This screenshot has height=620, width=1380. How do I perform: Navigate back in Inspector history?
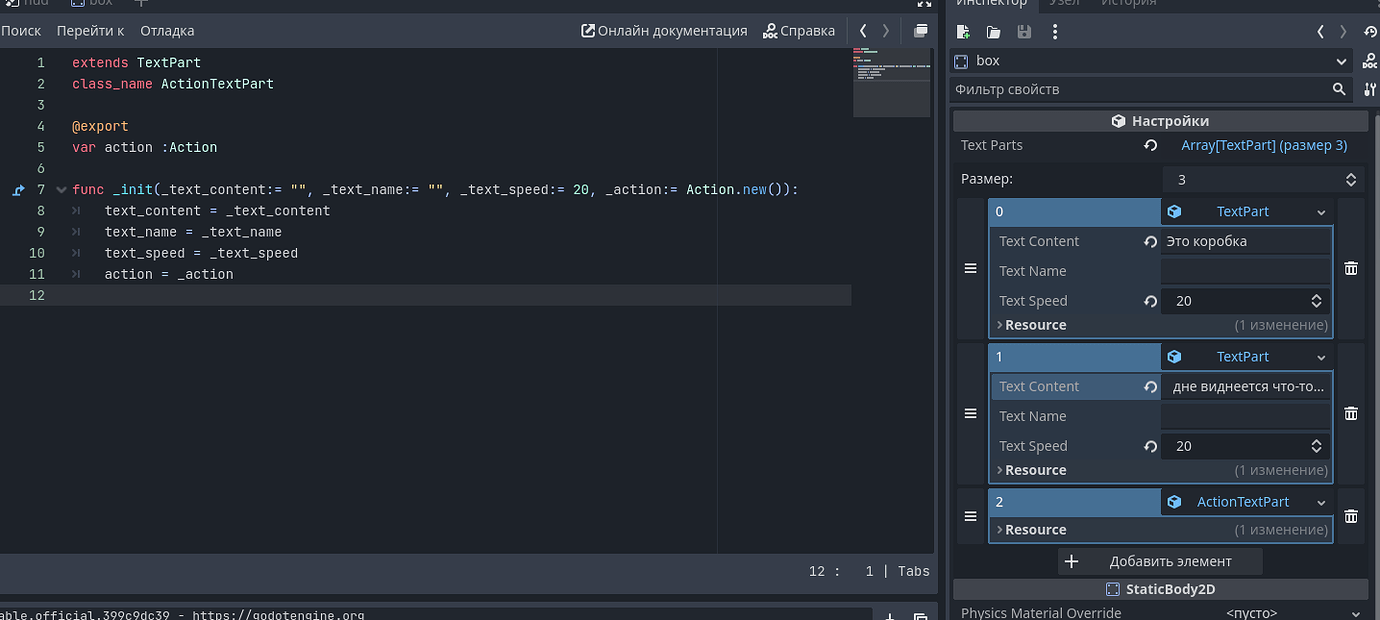tap(1319, 31)
